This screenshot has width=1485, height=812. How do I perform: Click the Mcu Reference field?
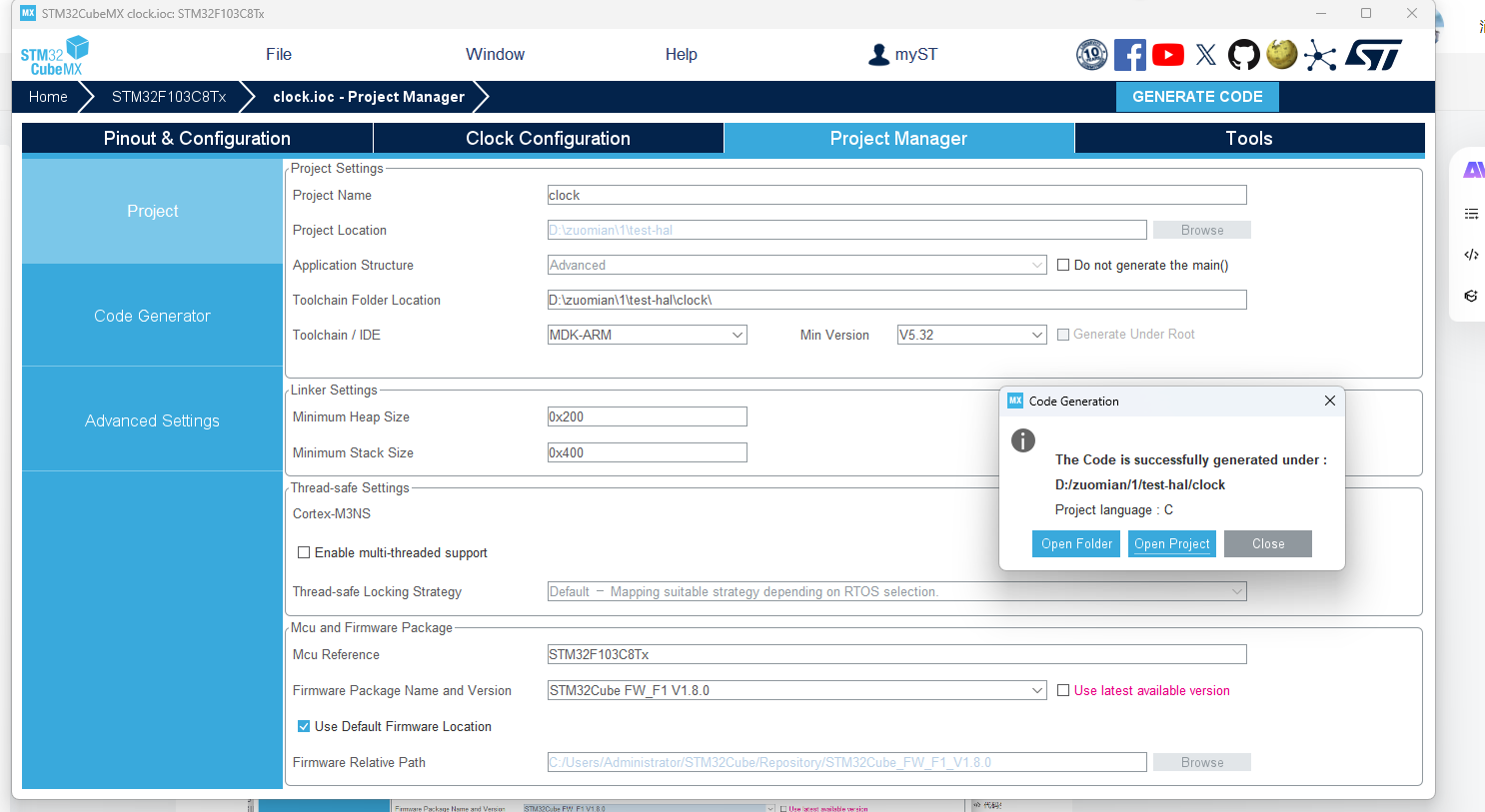[897, 654]
